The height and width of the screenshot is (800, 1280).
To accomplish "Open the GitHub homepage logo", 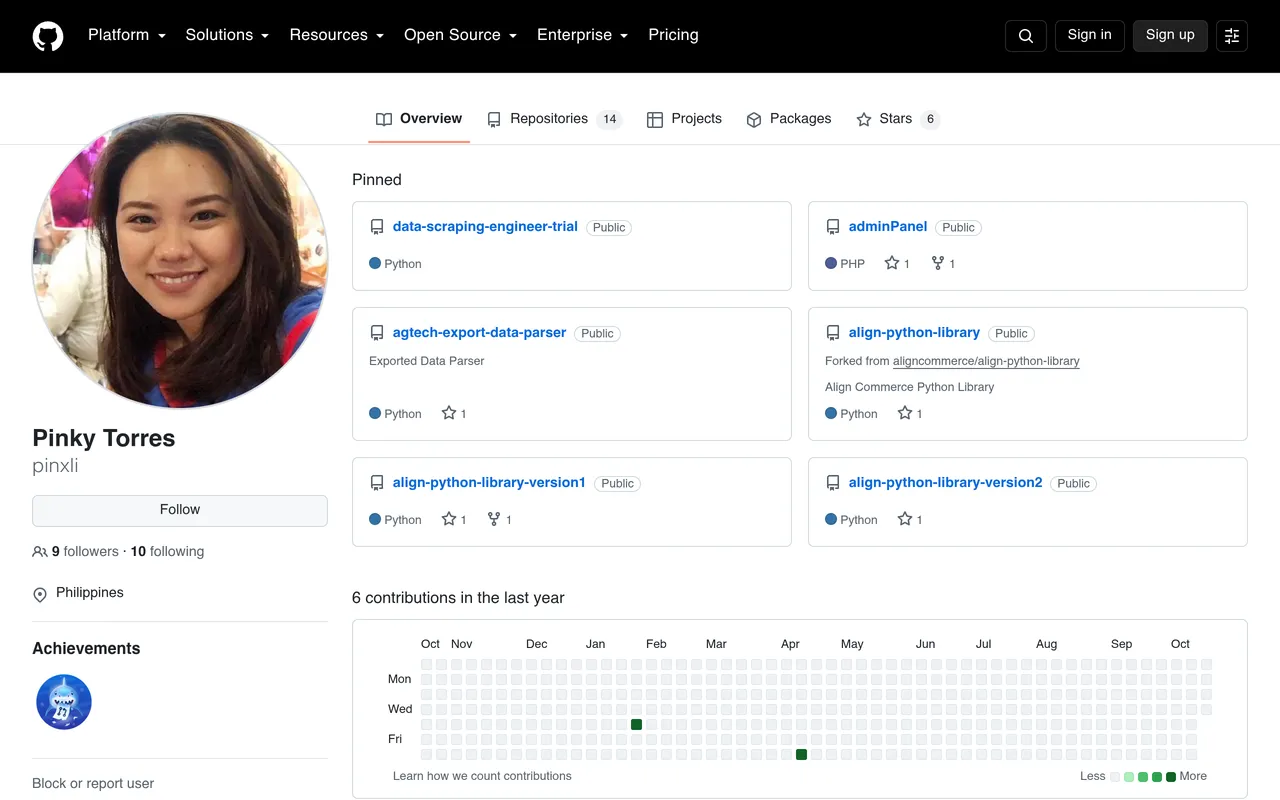I will point(48,36).
